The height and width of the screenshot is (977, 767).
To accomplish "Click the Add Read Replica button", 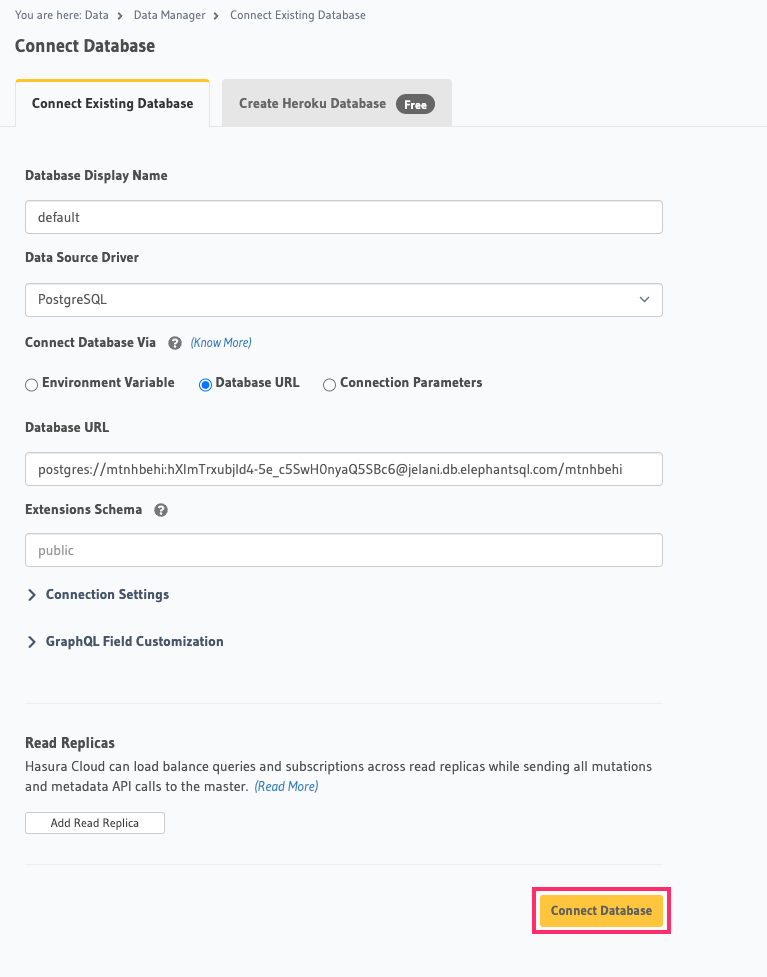I will (94, 822).
